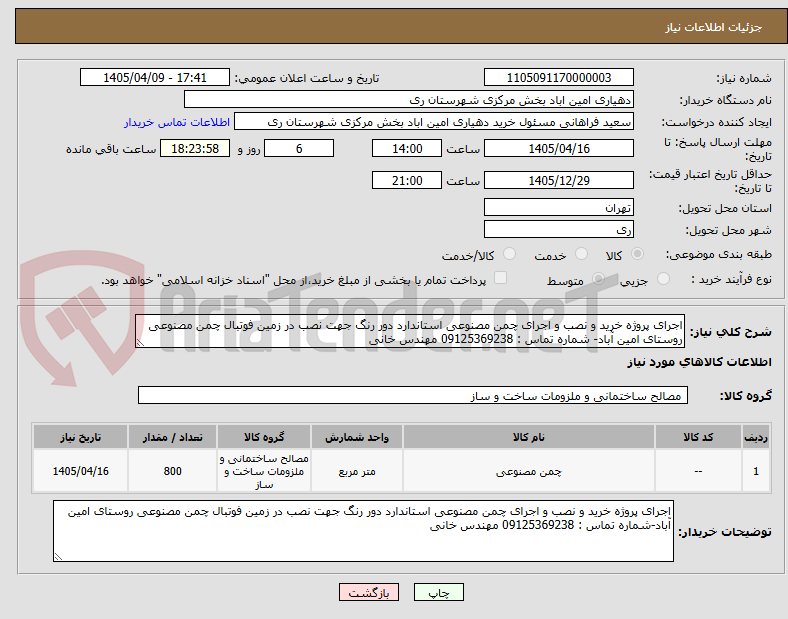Image resolution: width=788 pixels, height=619 pixels.
Task: Click the table date cell 1405/04/16
Action: [x=80, y=471]
